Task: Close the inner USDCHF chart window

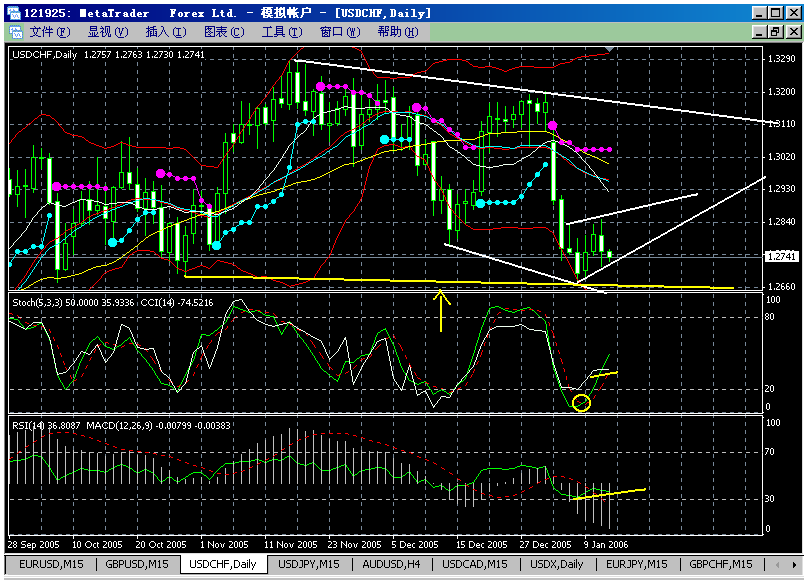Action: click(794, 32)
